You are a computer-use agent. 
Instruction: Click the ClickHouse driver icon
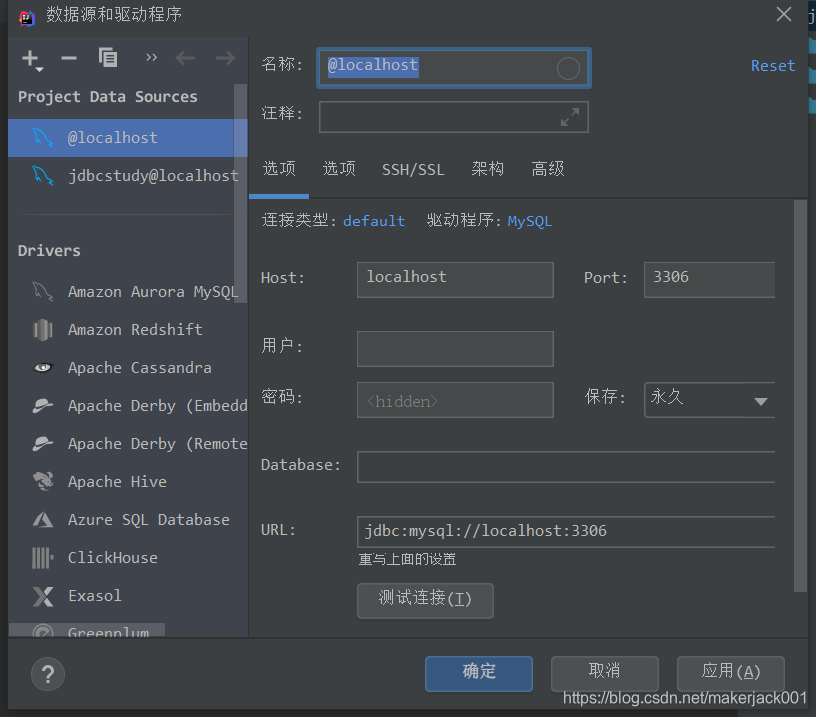(x=42, y=557)
